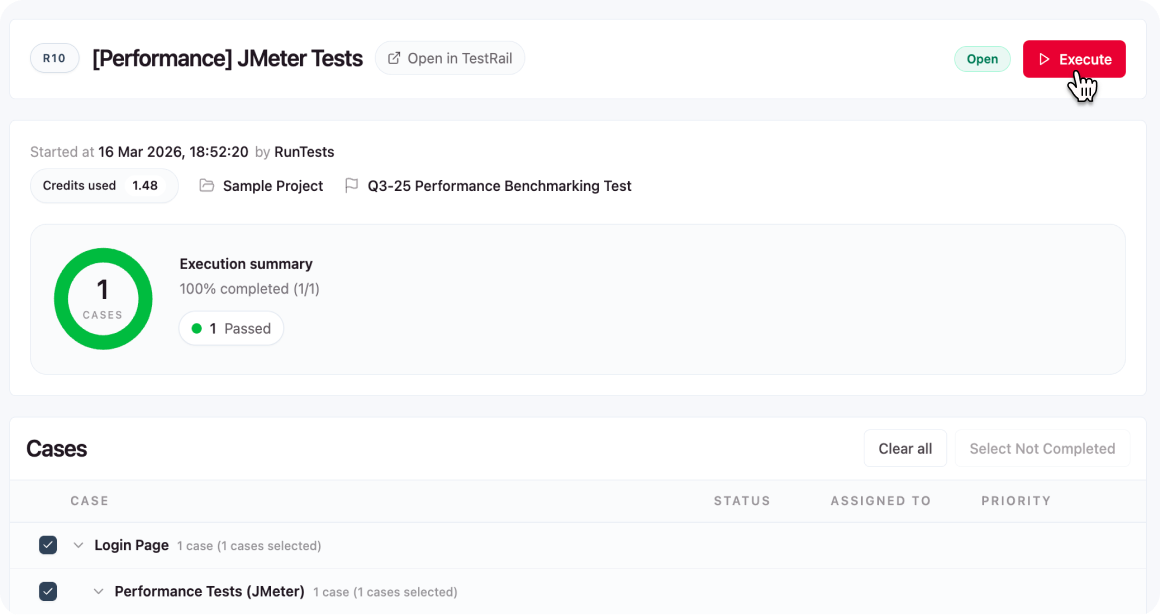Open the Q3-25 Performance Benchmarking Test milestone
This screenshot has width=1160, height=616.
(x=499, y=186)
